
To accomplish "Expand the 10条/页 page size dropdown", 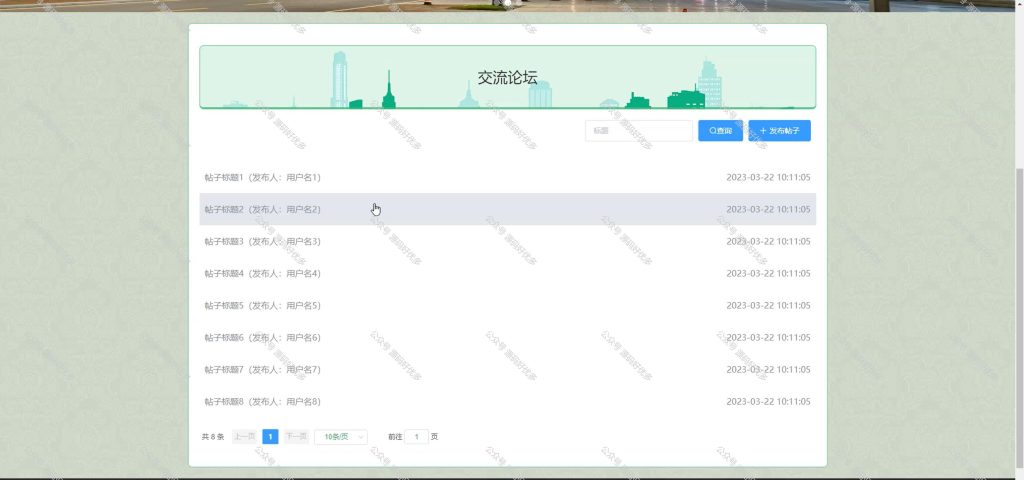I will pyautogui.click(x=341, y=437).
